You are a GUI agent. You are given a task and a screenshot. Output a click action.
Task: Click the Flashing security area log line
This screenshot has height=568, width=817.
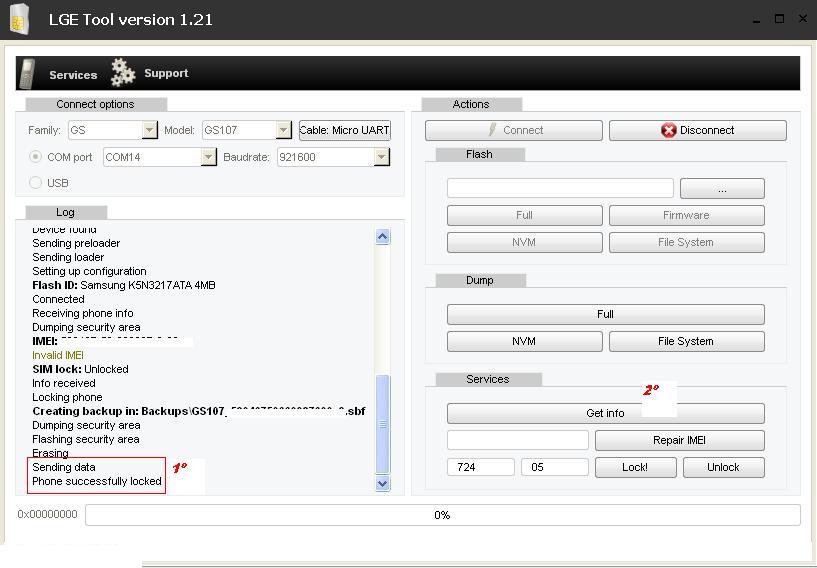[x=86, y=439]
